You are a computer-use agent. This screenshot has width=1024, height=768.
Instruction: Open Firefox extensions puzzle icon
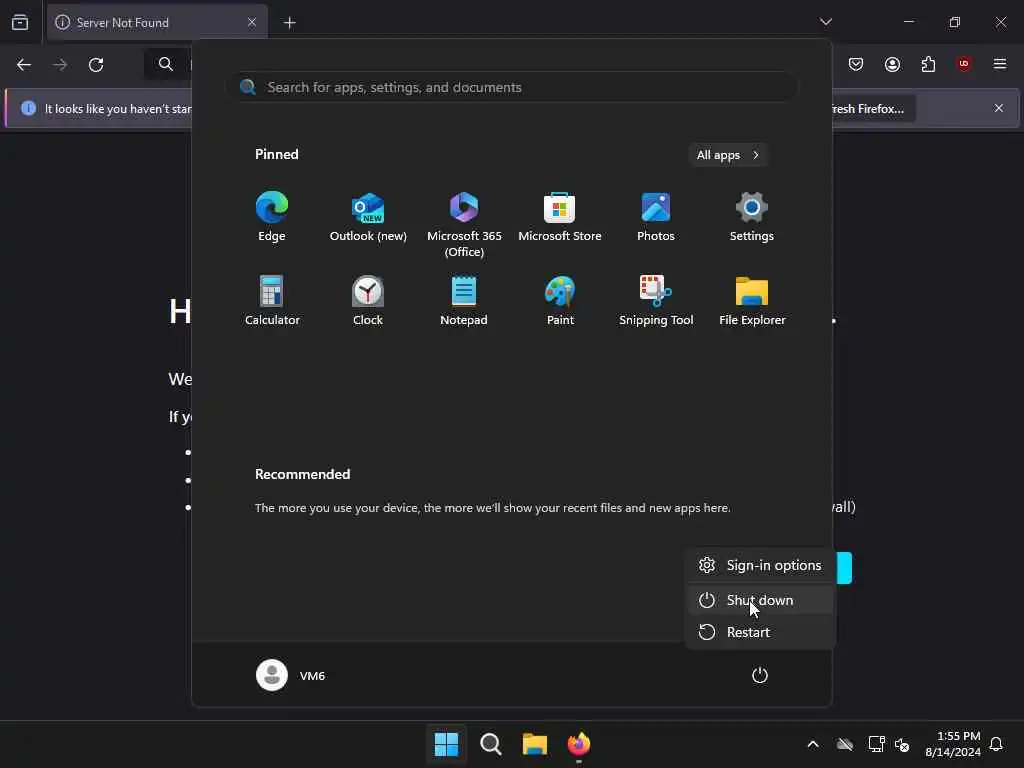click(928, 64)
